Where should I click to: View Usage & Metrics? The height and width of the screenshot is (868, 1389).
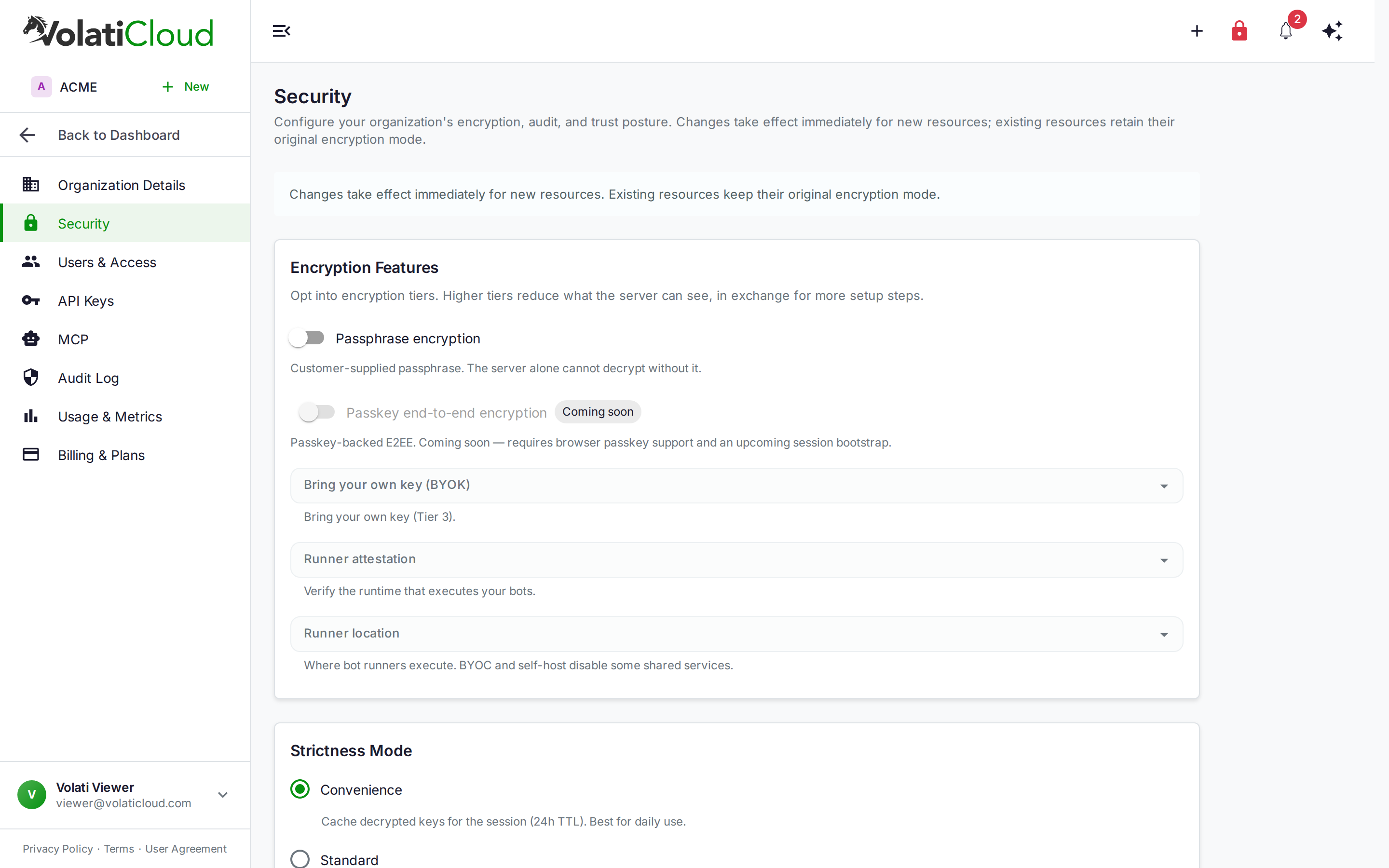click(x=125, y=416)
